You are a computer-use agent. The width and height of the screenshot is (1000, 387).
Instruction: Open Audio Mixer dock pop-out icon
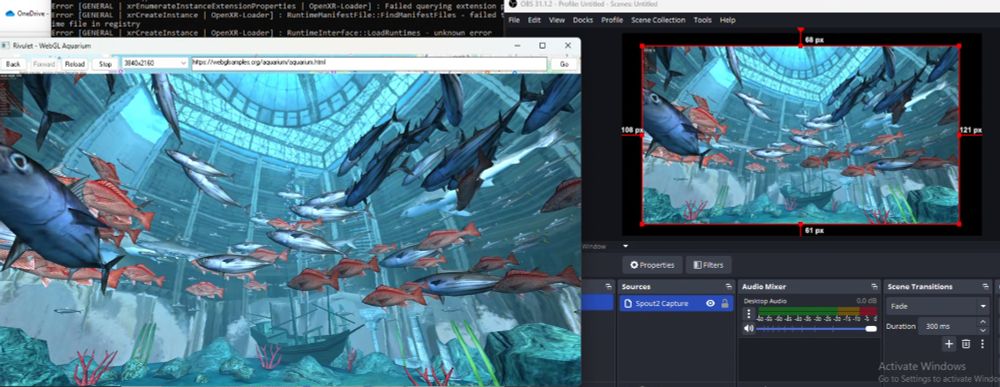coord(874,287)
